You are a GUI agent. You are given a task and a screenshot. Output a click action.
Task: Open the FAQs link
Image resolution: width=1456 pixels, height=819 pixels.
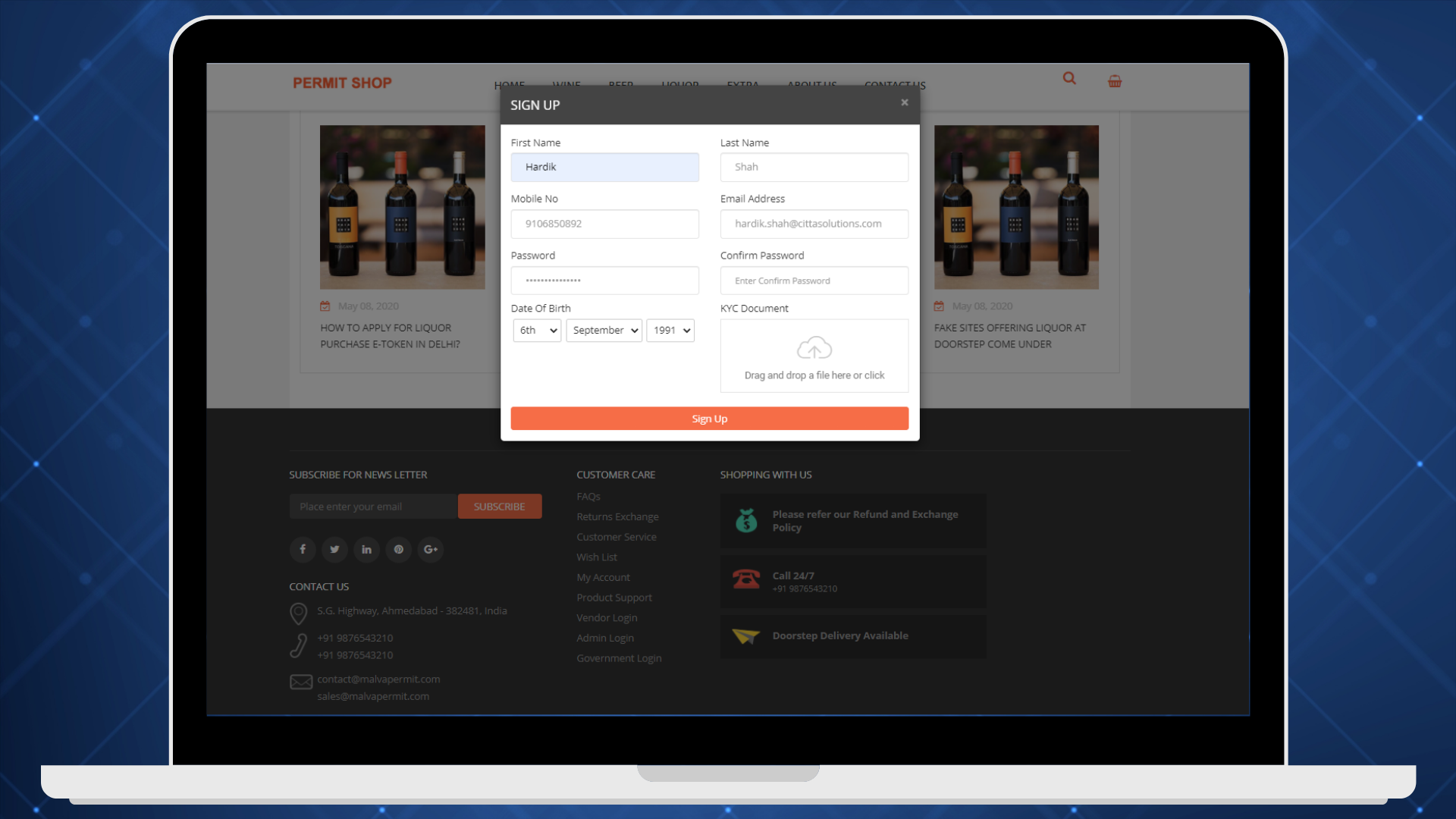588,497
